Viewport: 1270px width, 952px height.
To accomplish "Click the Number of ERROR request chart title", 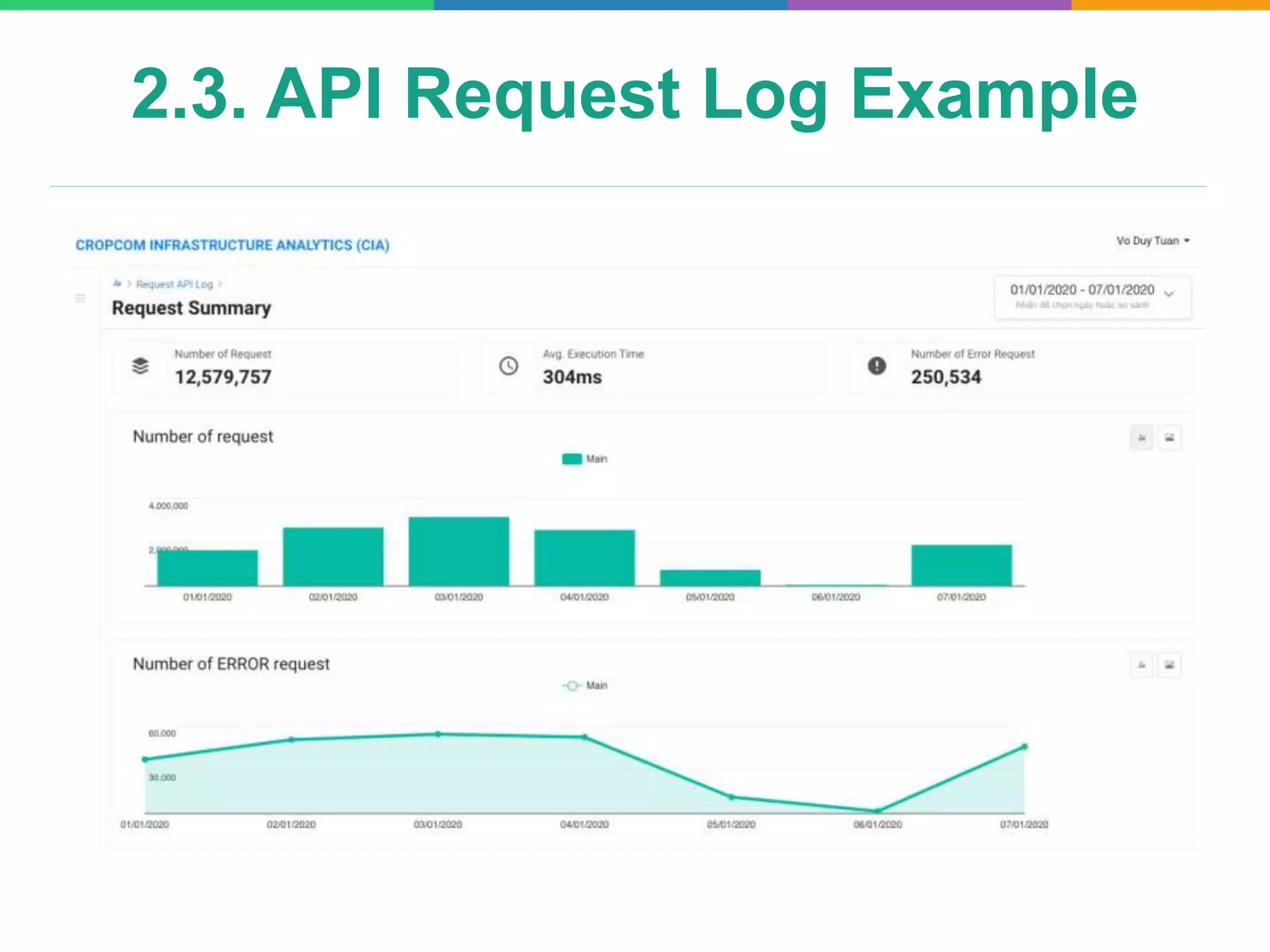I will 231,664.
